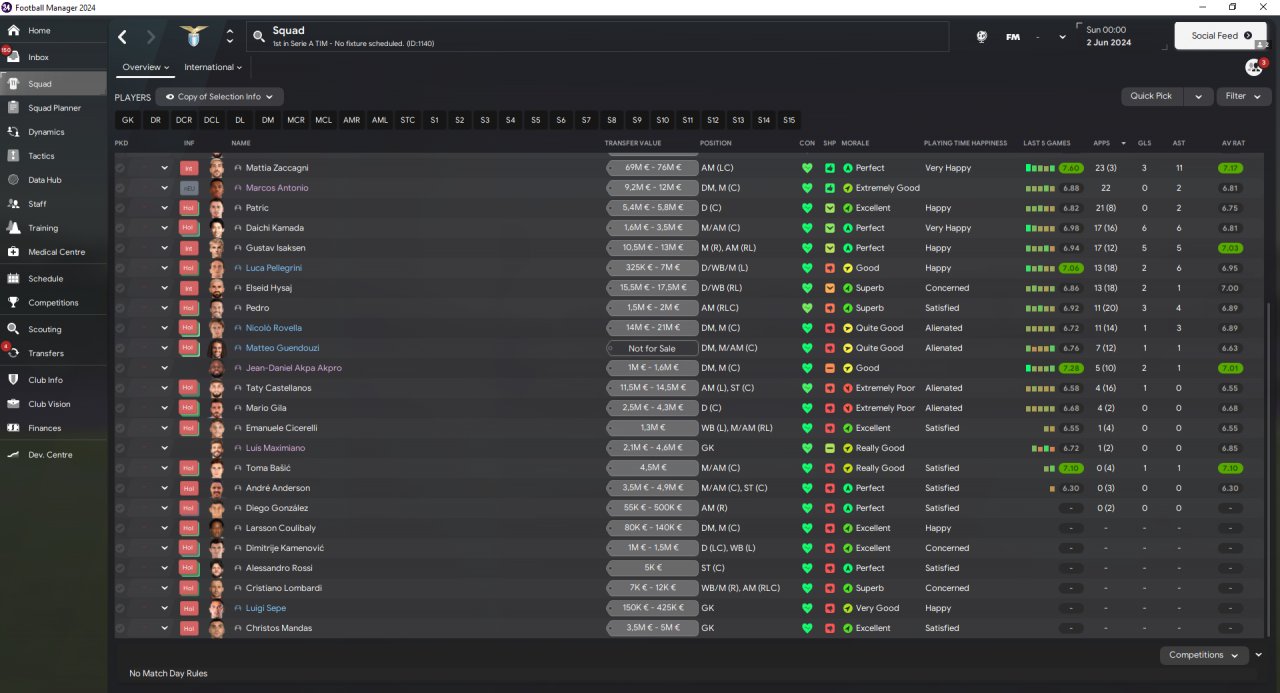Open Jean-Daniel Akpa Akpro's profile
Screen dimensions: 1280x693
tap(294, 368)
